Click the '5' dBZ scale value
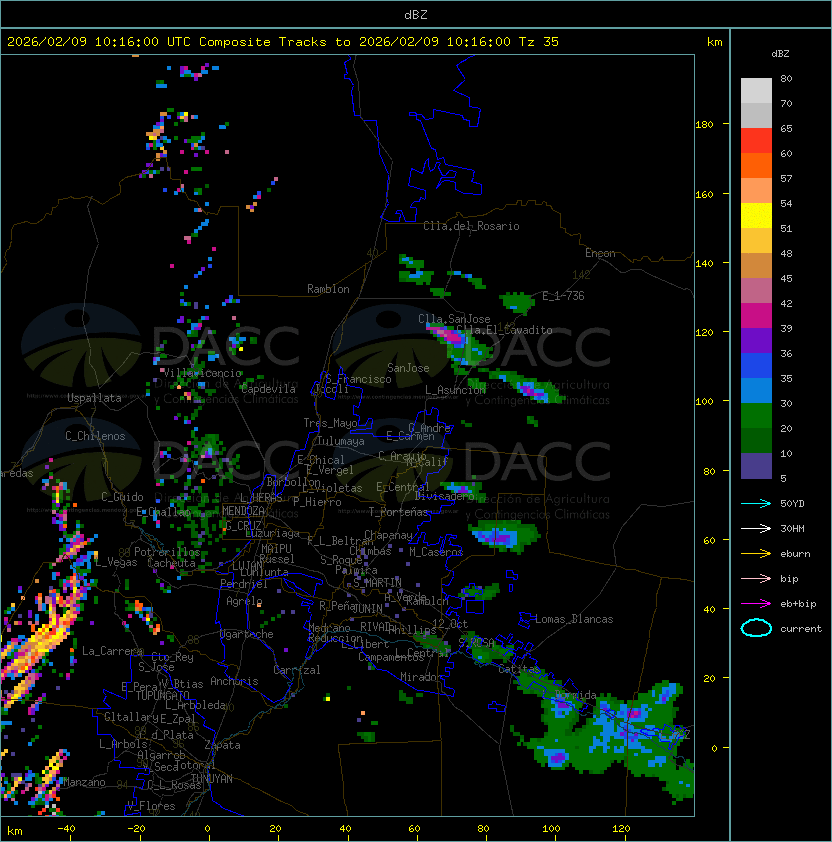The image size is (832, 842). click(784, 478)
